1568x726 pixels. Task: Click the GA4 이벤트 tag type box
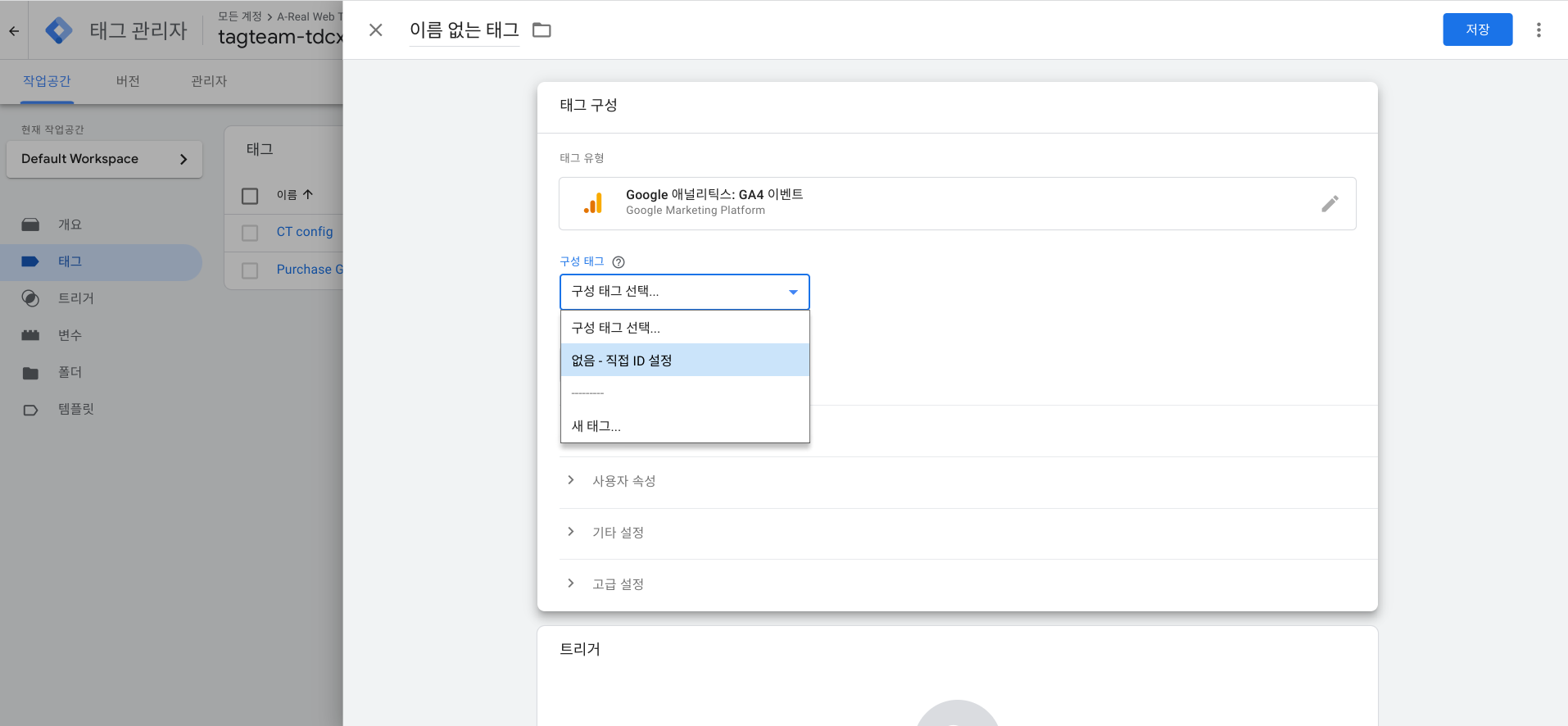point(957,203)
